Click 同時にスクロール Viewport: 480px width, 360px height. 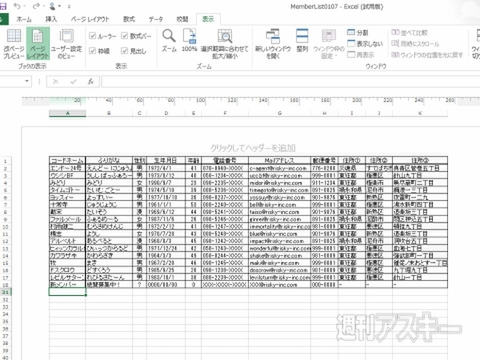click(x=415, y=44)
